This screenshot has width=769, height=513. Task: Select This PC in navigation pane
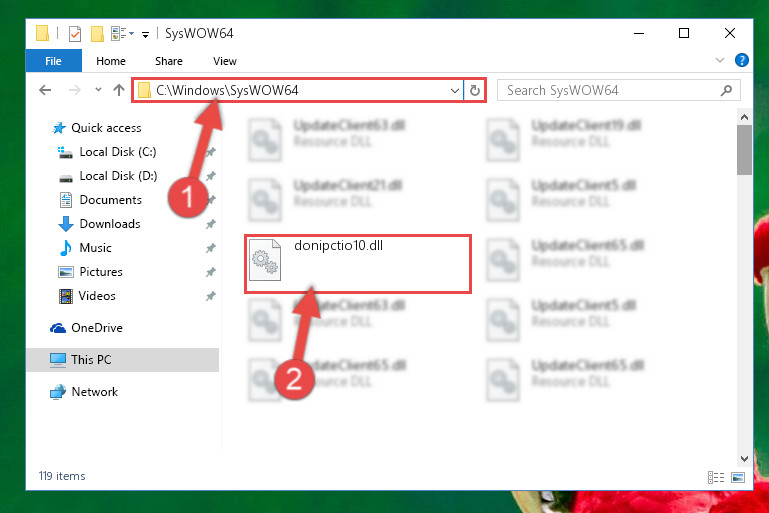click(x=123, y=360)
